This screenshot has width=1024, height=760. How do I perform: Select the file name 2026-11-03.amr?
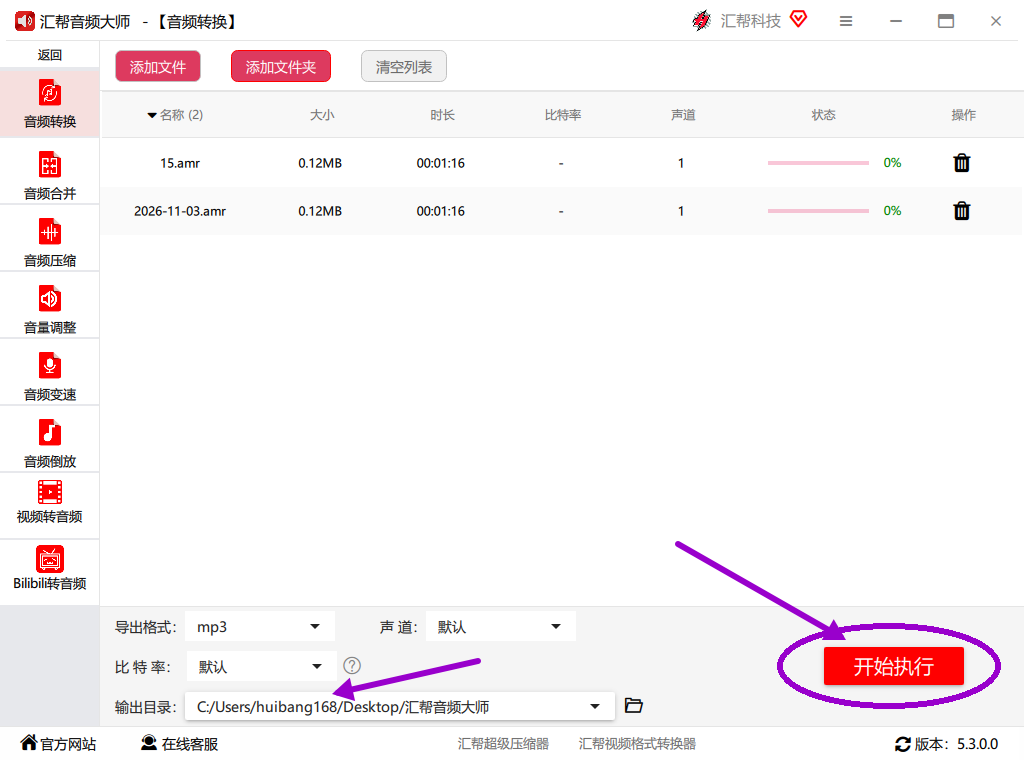(180, 212)
